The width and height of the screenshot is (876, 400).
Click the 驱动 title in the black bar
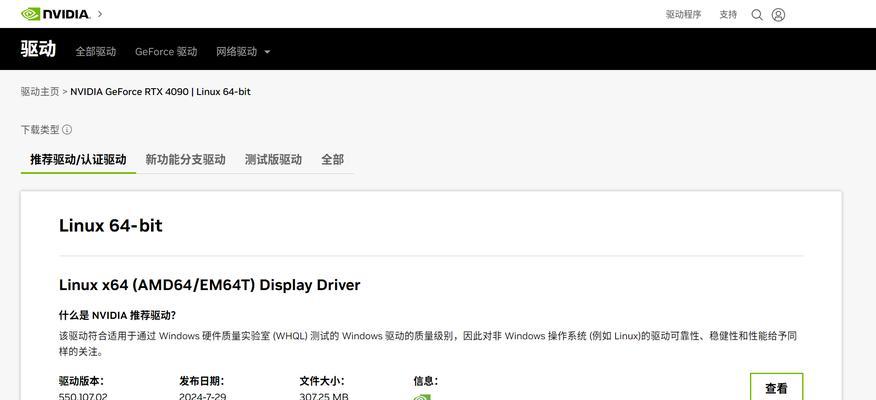coord(39,49)
